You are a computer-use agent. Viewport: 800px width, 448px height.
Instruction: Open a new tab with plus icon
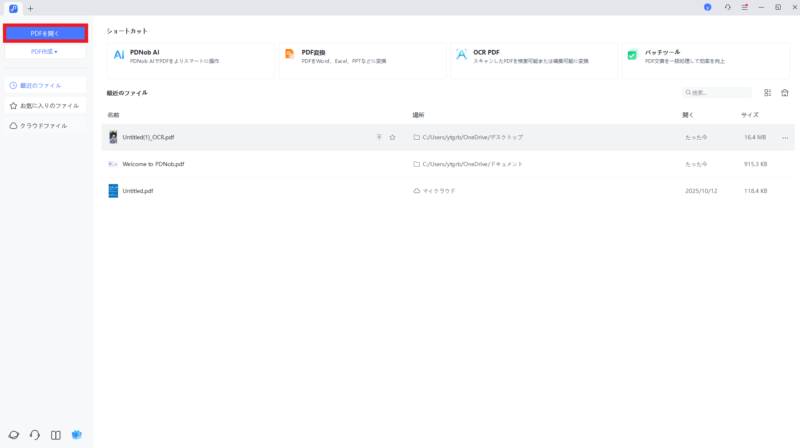pos(30,8)
